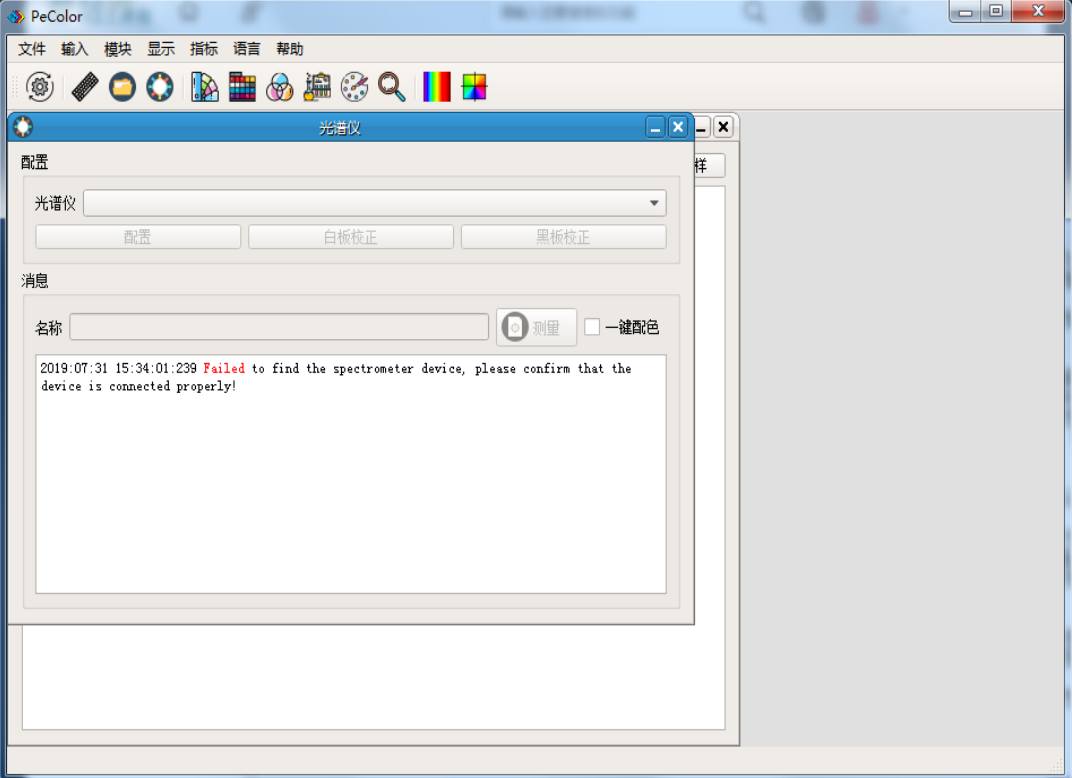The width and height of the screenshot is (1072, 778).
Task: Open the 指标 menu
Action: [204, 49]
